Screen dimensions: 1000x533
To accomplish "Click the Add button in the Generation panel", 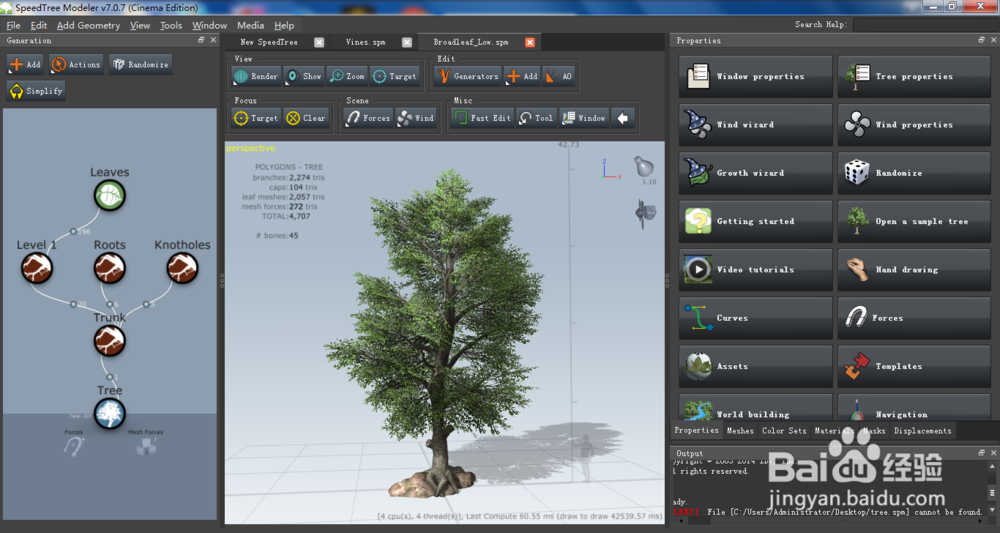I will coord(26,64).
